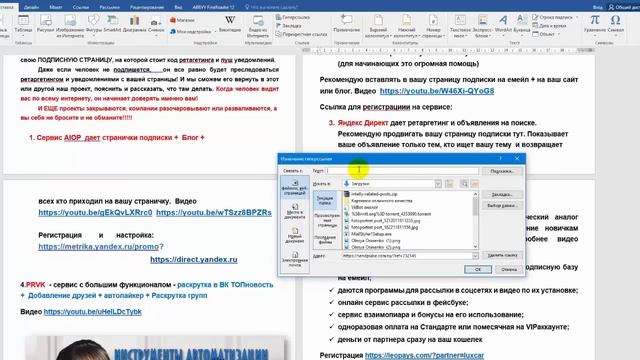Switch to the Макет ribbon tab
This screenshot has width=640, height=360.
pos(56,7)
